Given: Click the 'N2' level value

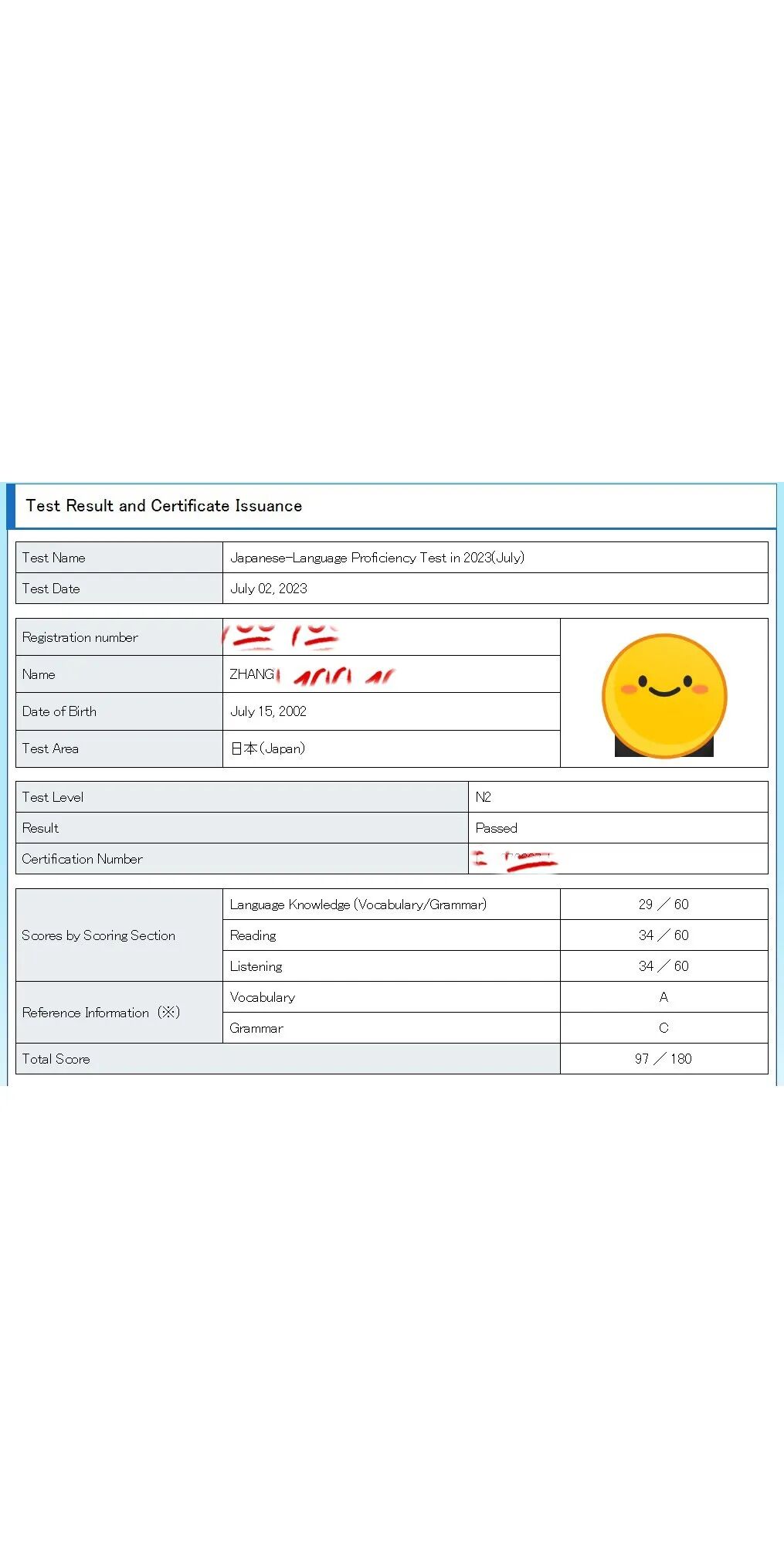Looking at the screenshot, I should tap(484, 797).
